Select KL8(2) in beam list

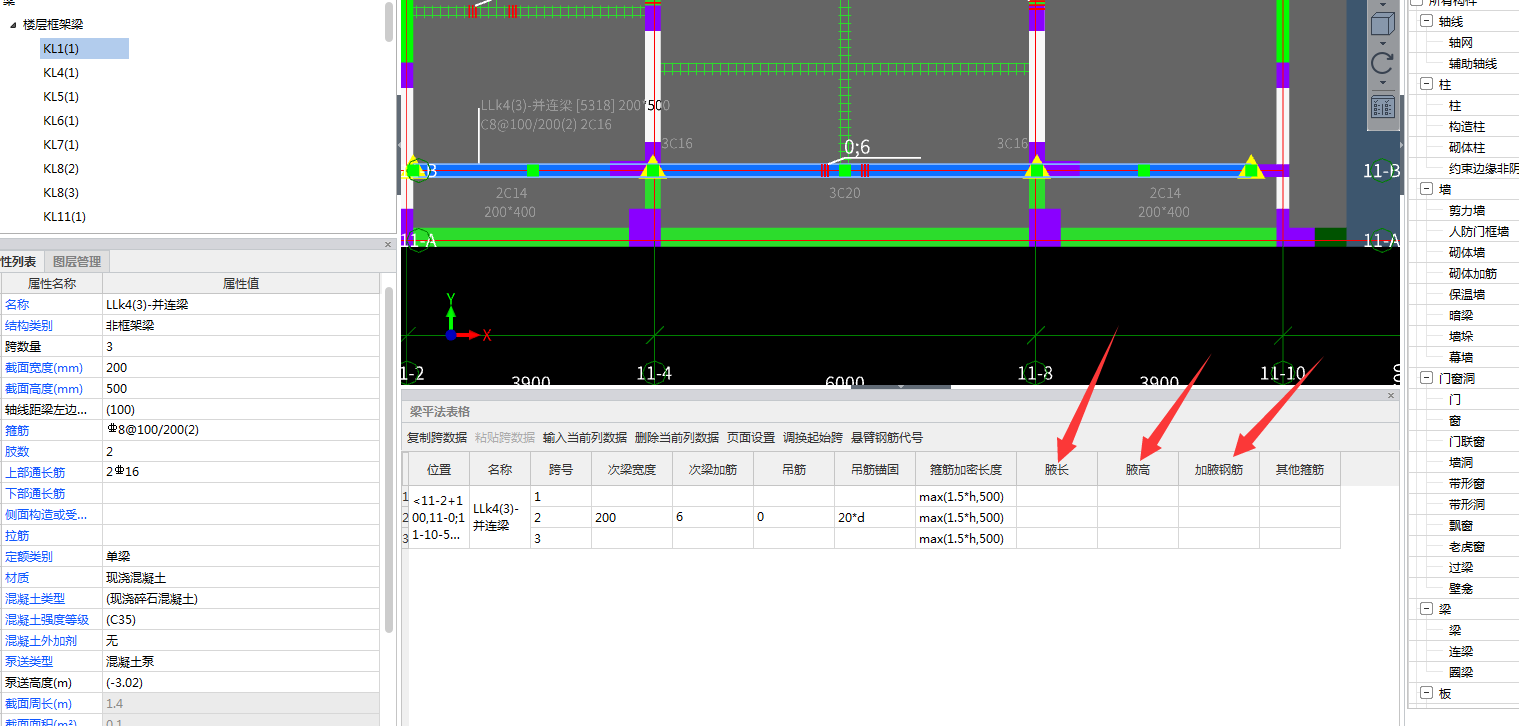coord(61,169)
